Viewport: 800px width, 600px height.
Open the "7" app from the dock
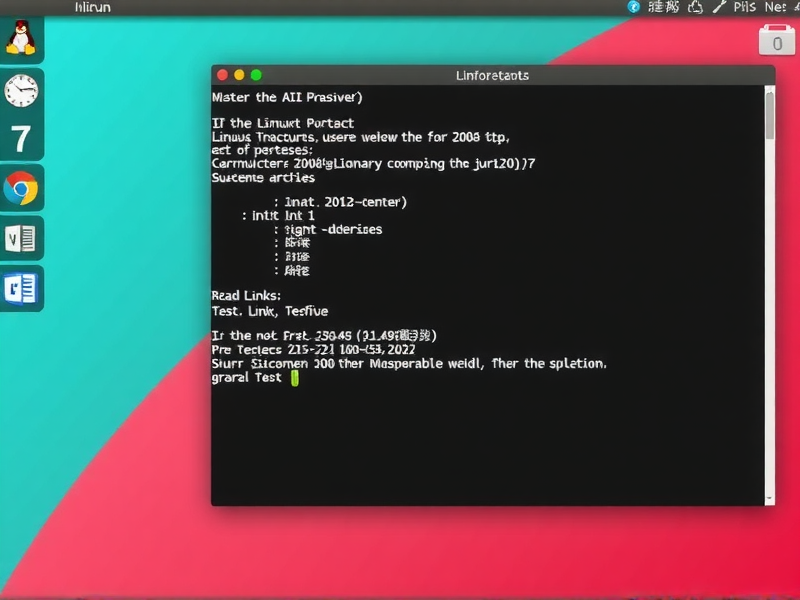22,138
